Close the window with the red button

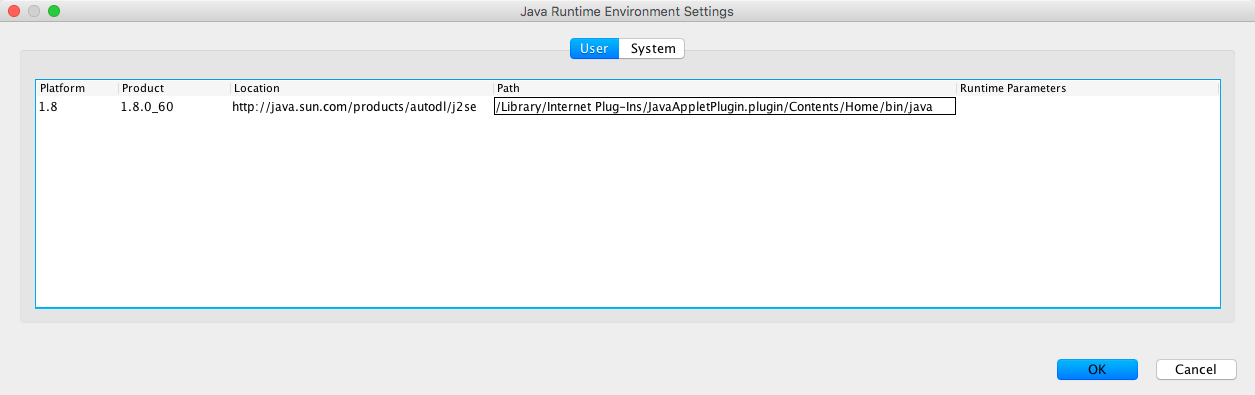click(14, 11)
